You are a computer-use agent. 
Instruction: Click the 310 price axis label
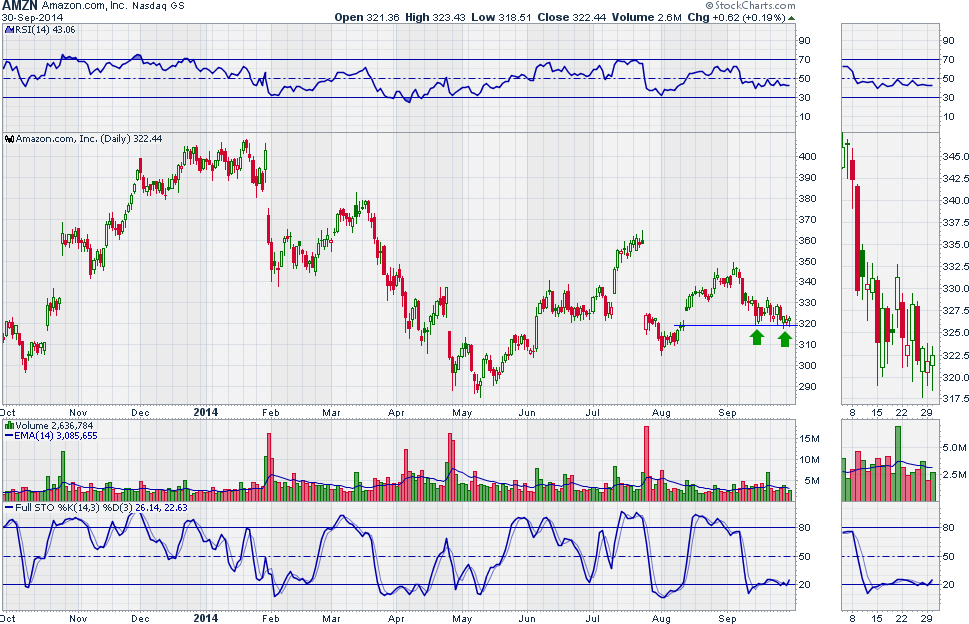coord(808,345)
